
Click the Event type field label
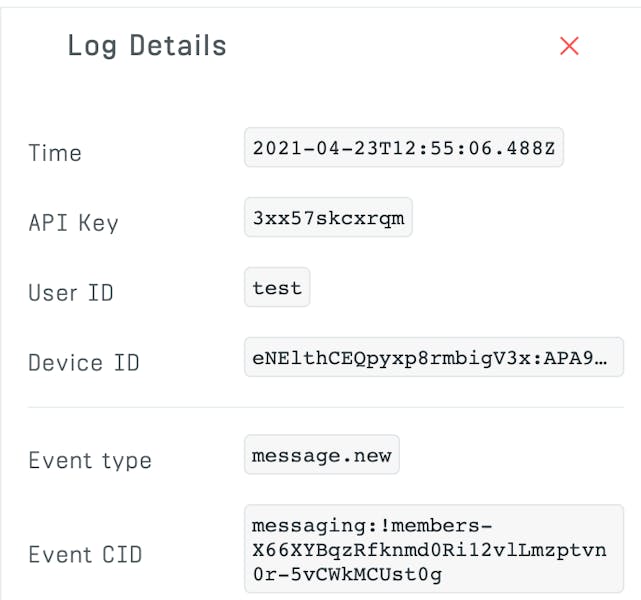[x=90, y=461]
